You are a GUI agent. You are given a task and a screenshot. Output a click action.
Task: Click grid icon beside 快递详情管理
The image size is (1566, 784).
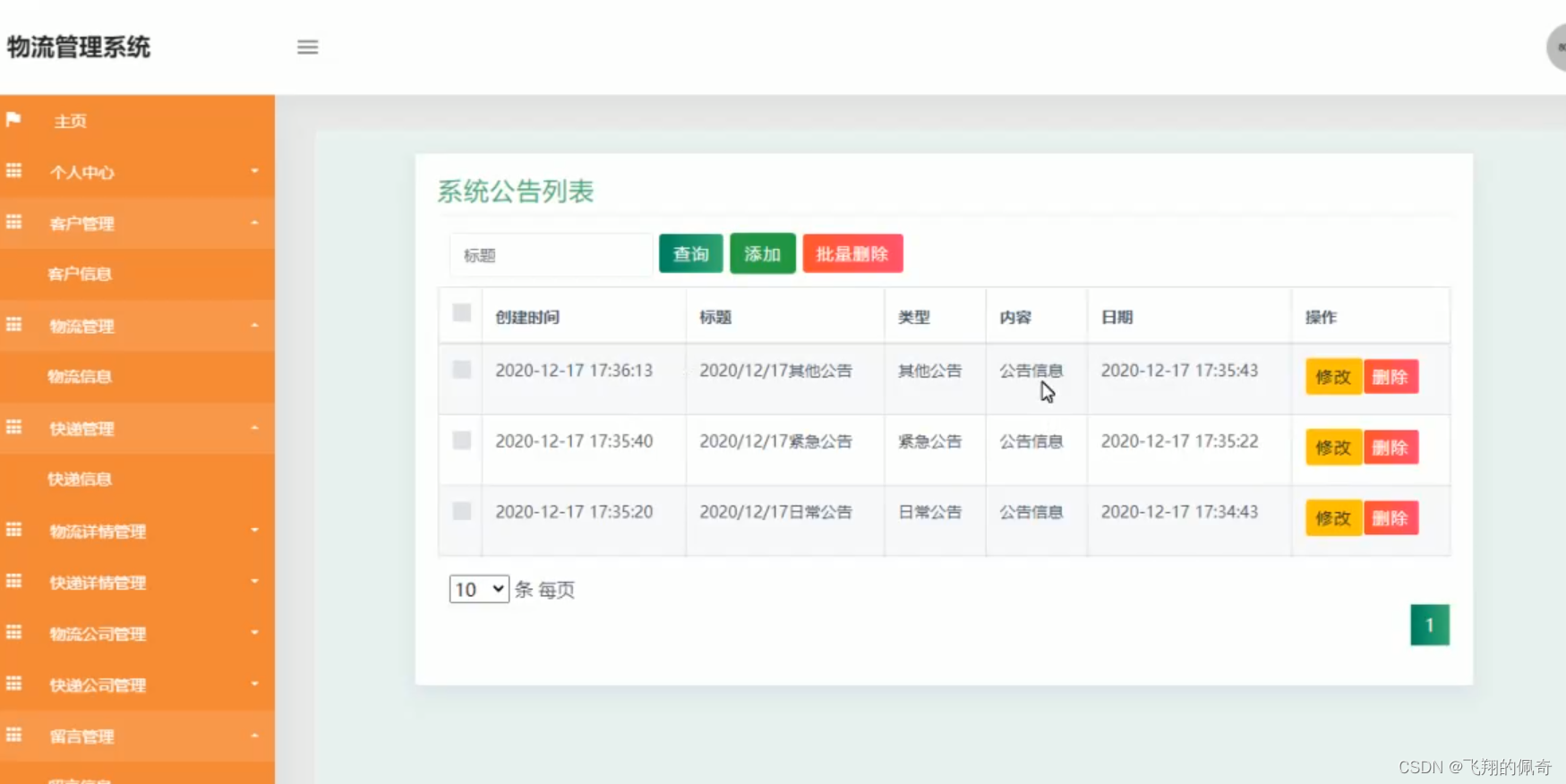[13, 581]
